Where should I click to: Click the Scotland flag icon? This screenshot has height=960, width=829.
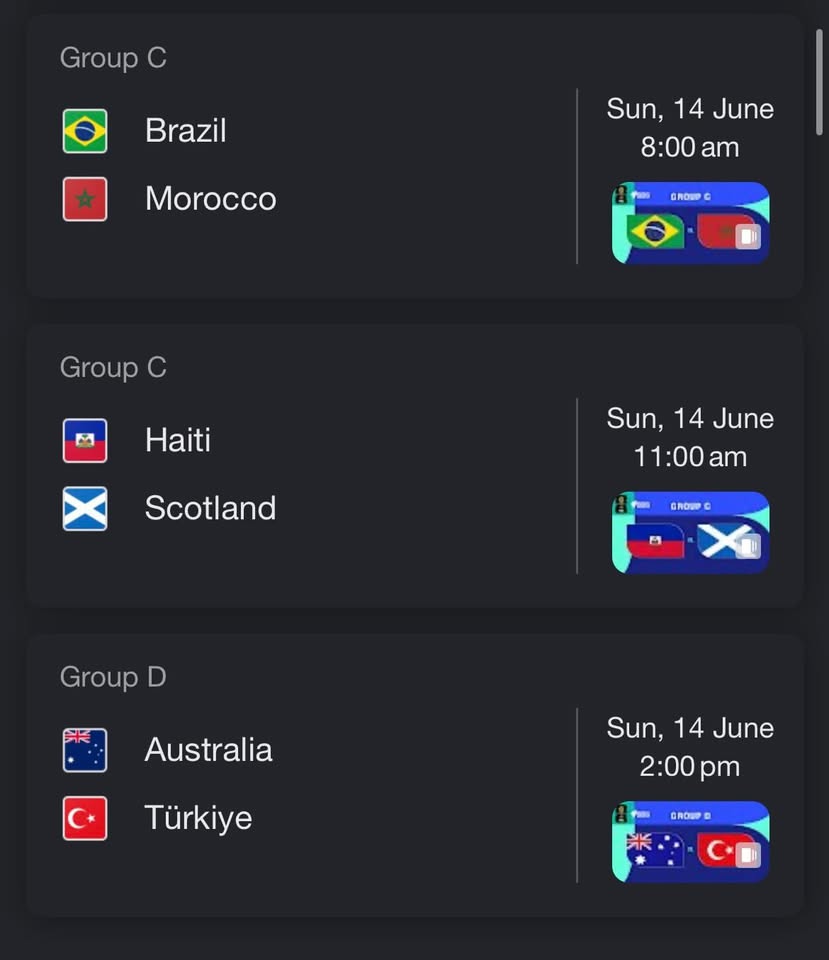click(85, 509)
